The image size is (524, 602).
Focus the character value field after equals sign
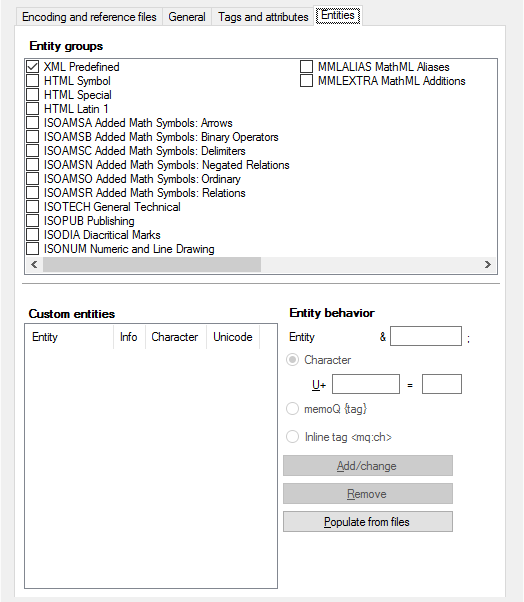coord(442,384)
